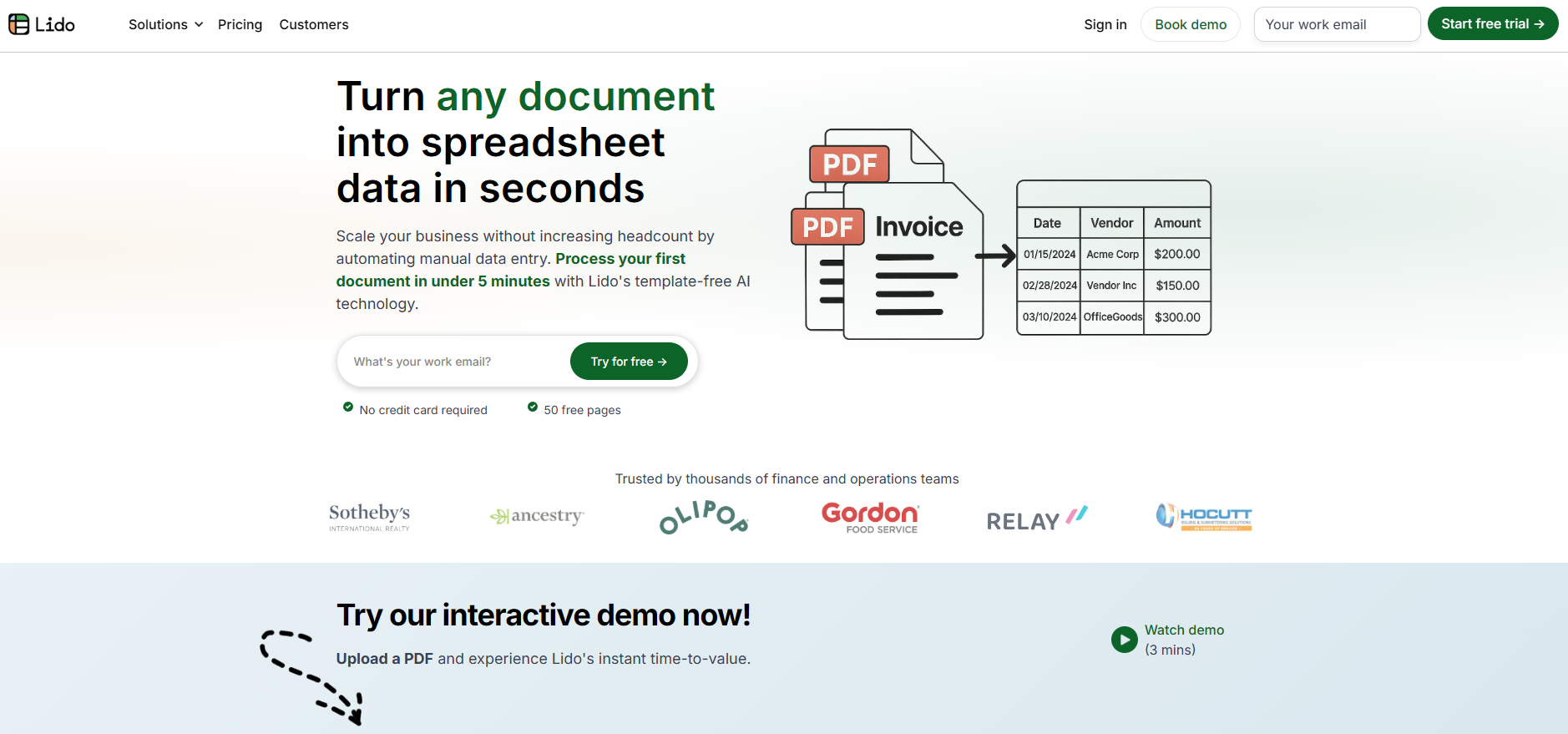
Task: Click the Book demo button
Action: point(1191,24)
